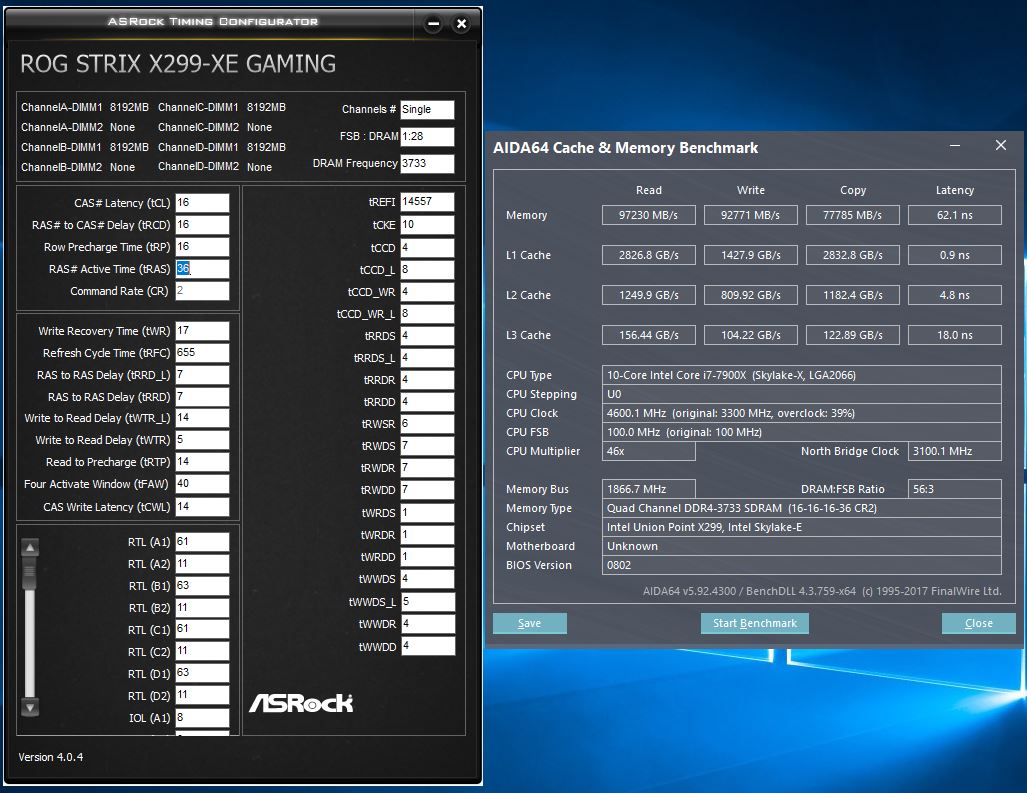The height and width of the screenshot is (793, 1027).
Task: Click the tCCD_WR_L value field
Action: point(427,314)
